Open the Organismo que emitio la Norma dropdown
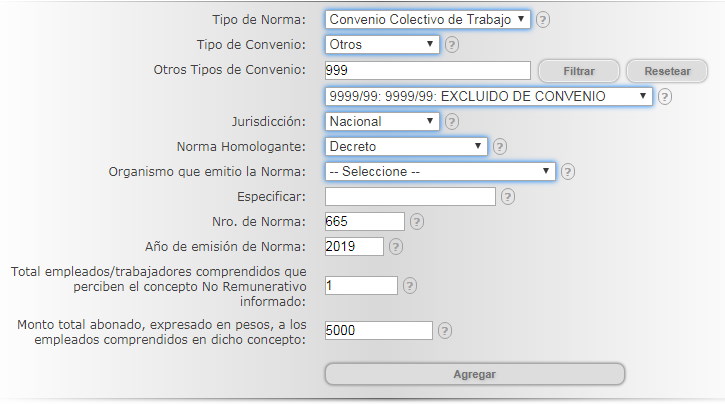This screenshot has width=725, height=404. point(440,171)
